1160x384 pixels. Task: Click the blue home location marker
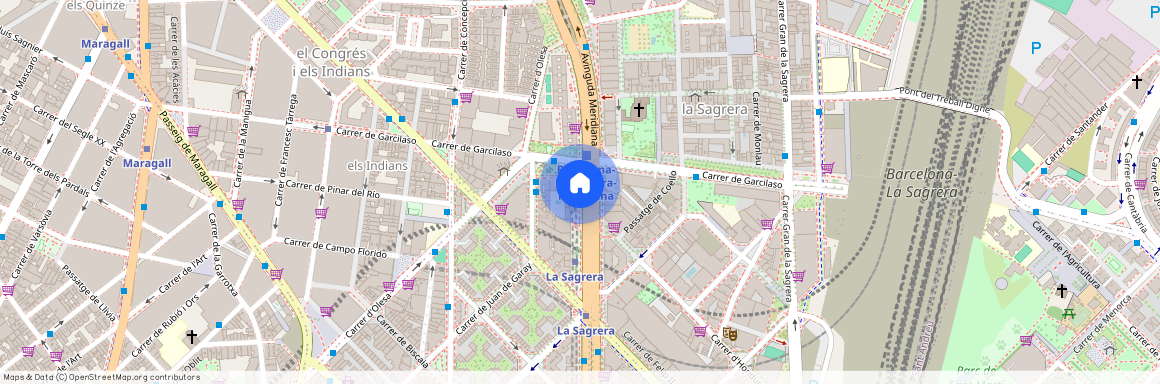tap(580, 184)
